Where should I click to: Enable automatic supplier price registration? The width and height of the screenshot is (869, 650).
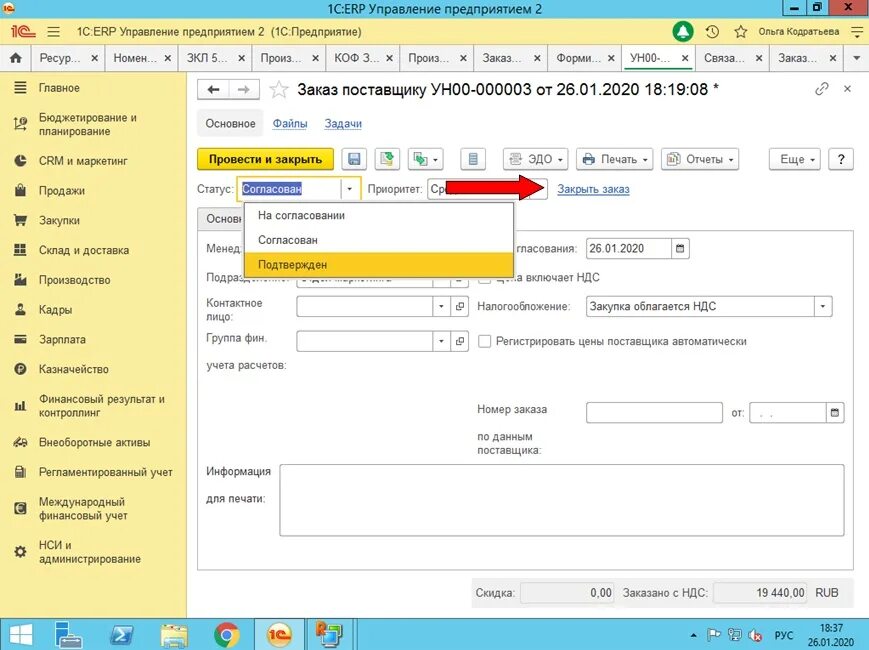coord(484,341)
